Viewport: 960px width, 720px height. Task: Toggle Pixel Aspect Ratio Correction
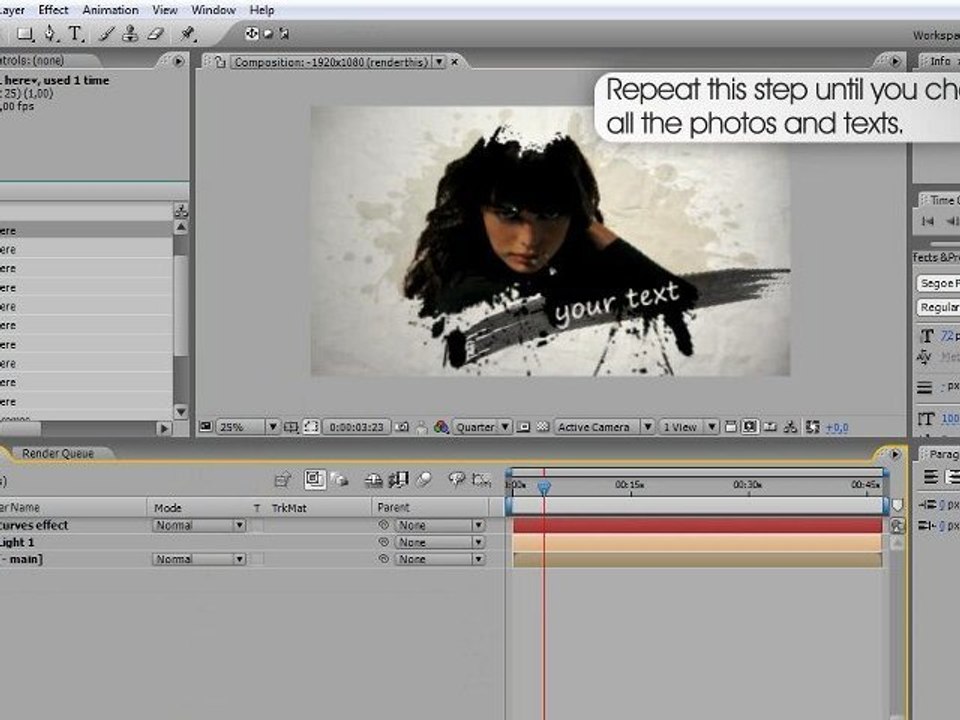(730, 427)
